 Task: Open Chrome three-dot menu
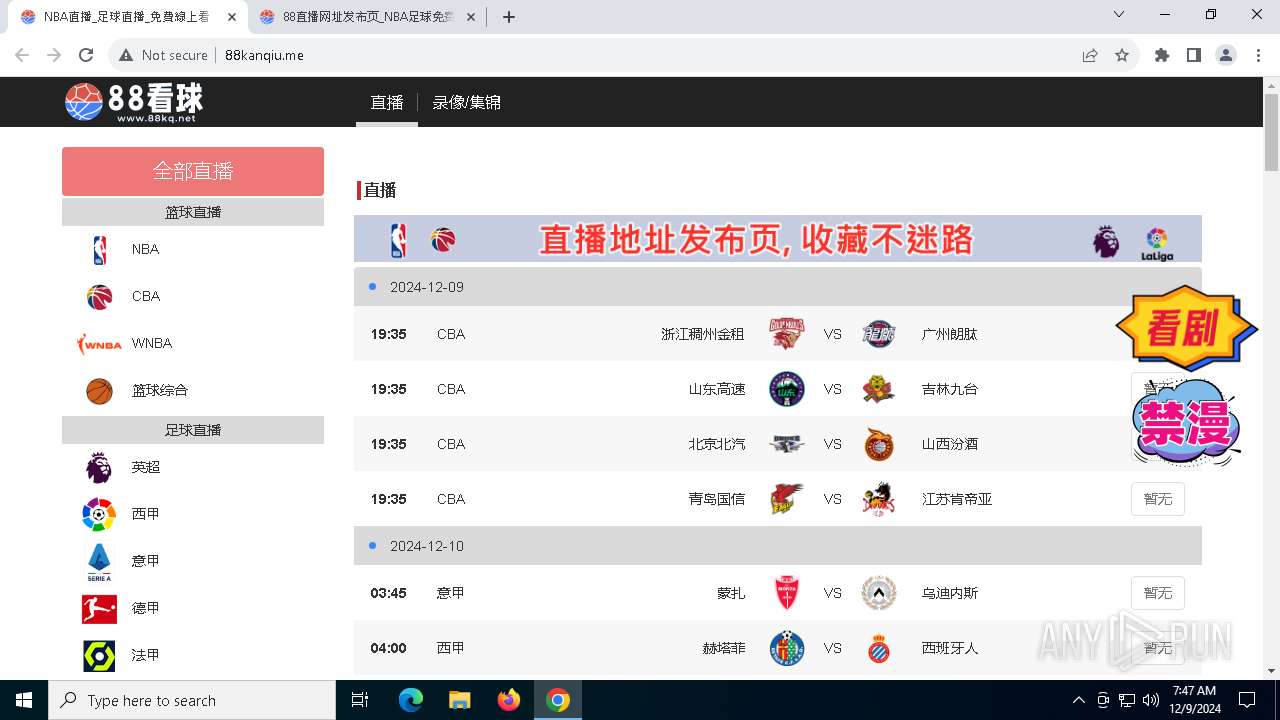tap(1258, 55)
